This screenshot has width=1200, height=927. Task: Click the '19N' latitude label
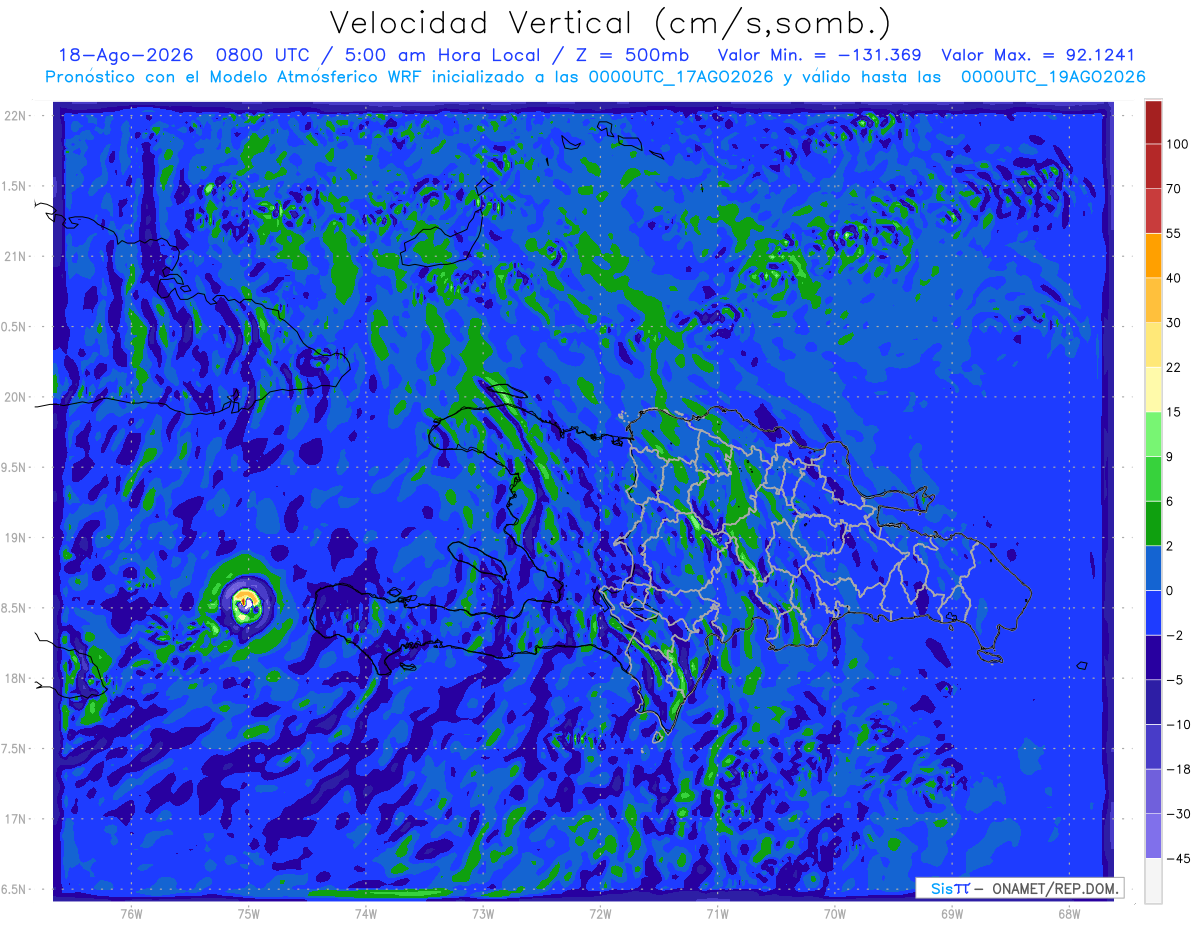pos(16,538)
